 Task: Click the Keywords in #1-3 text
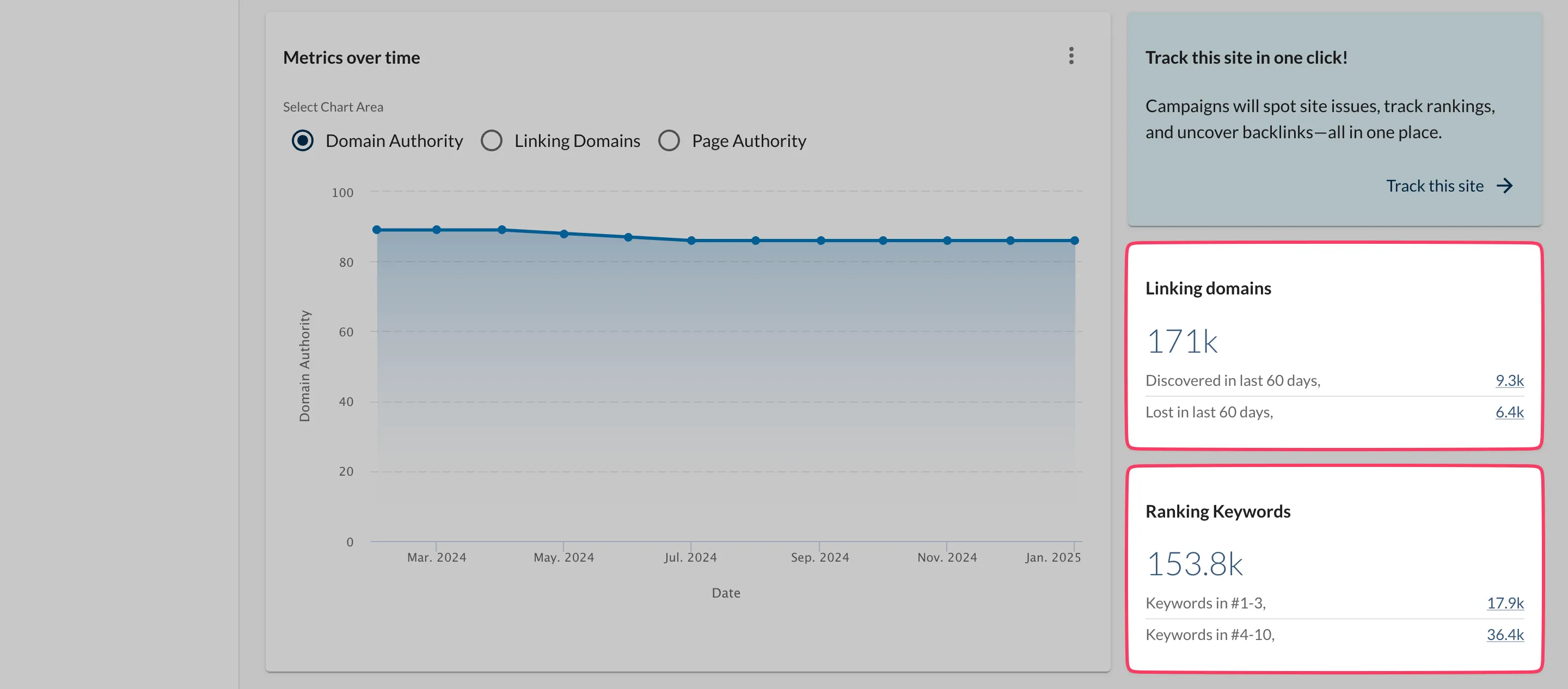tap(1205, 603)
